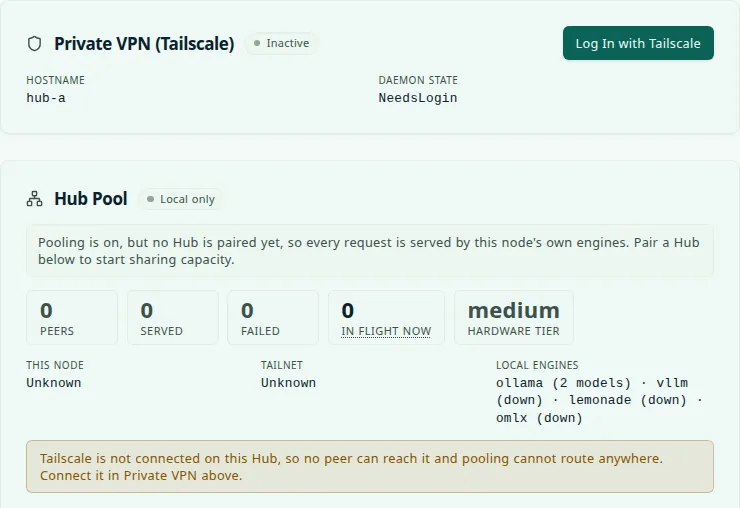Click the IN FLIGHT NOW underlined label
This screenshot has height=508, width=740.
pos(386,331)
